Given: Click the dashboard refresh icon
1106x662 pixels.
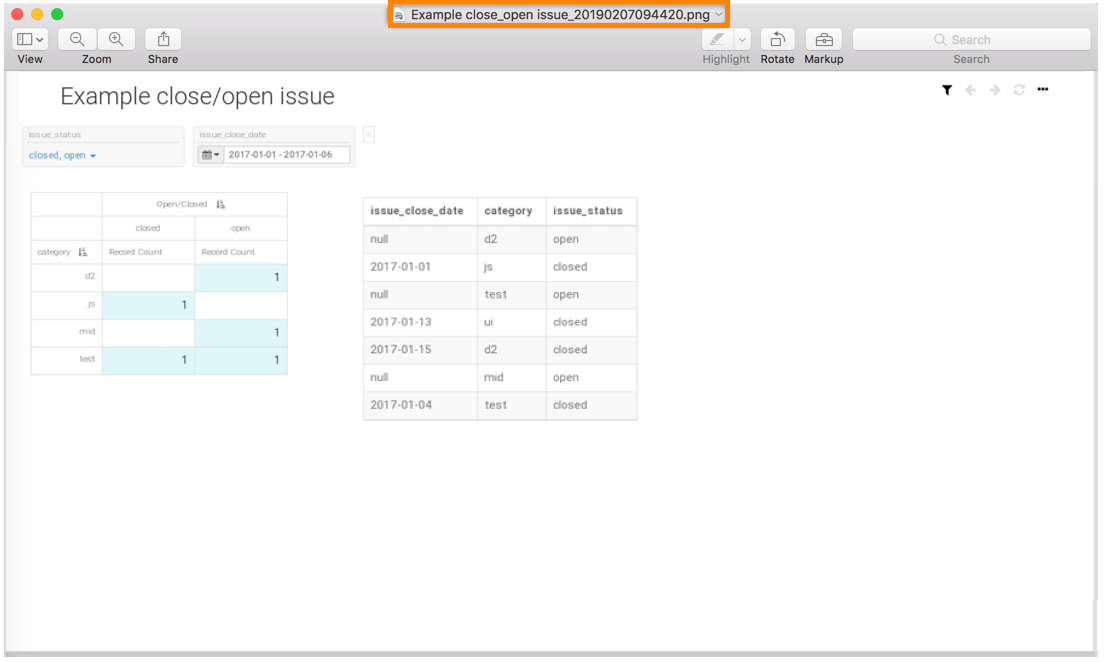Looking at the screenshot, I should (x=1019, y=90).
